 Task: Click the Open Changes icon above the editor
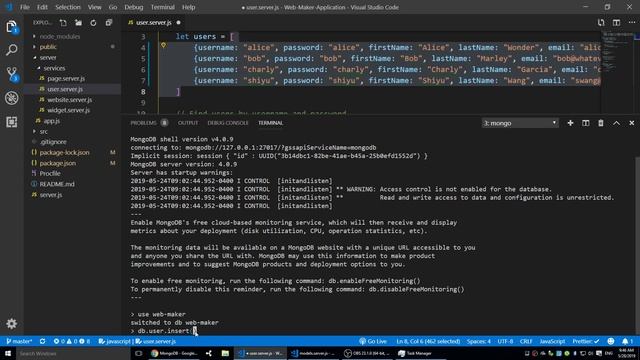601,22
